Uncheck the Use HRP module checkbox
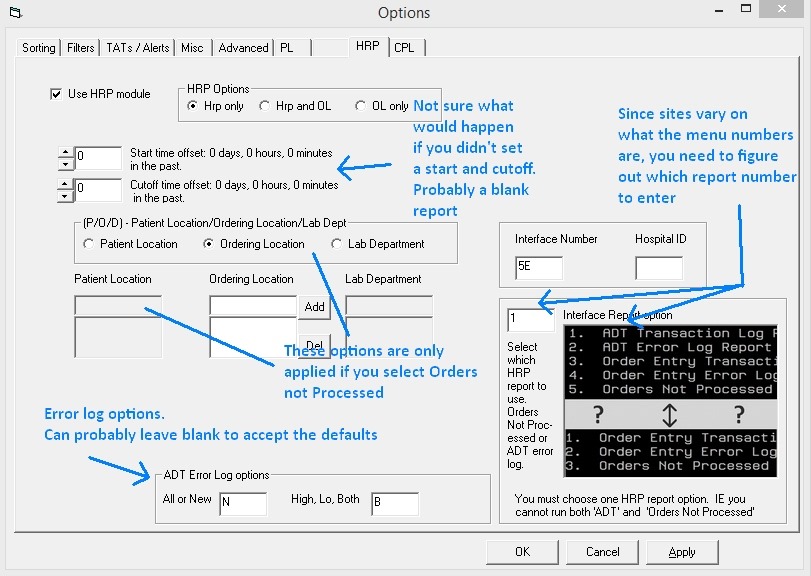Image resolution: width=811 pixels, height=576 pixels. click(x=56, y=94)
